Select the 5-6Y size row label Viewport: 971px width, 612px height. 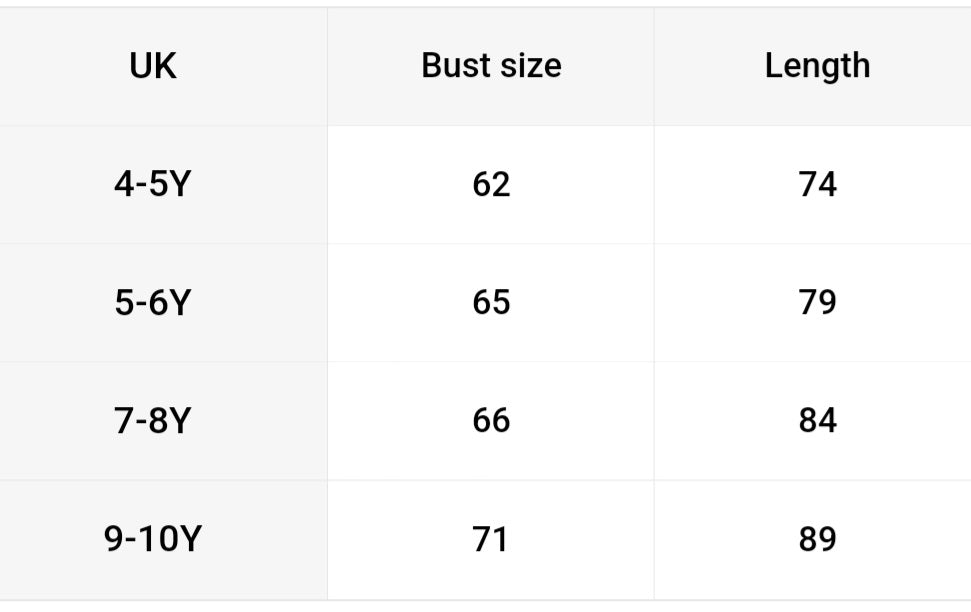pyautogui.click(x=152, y=302)
